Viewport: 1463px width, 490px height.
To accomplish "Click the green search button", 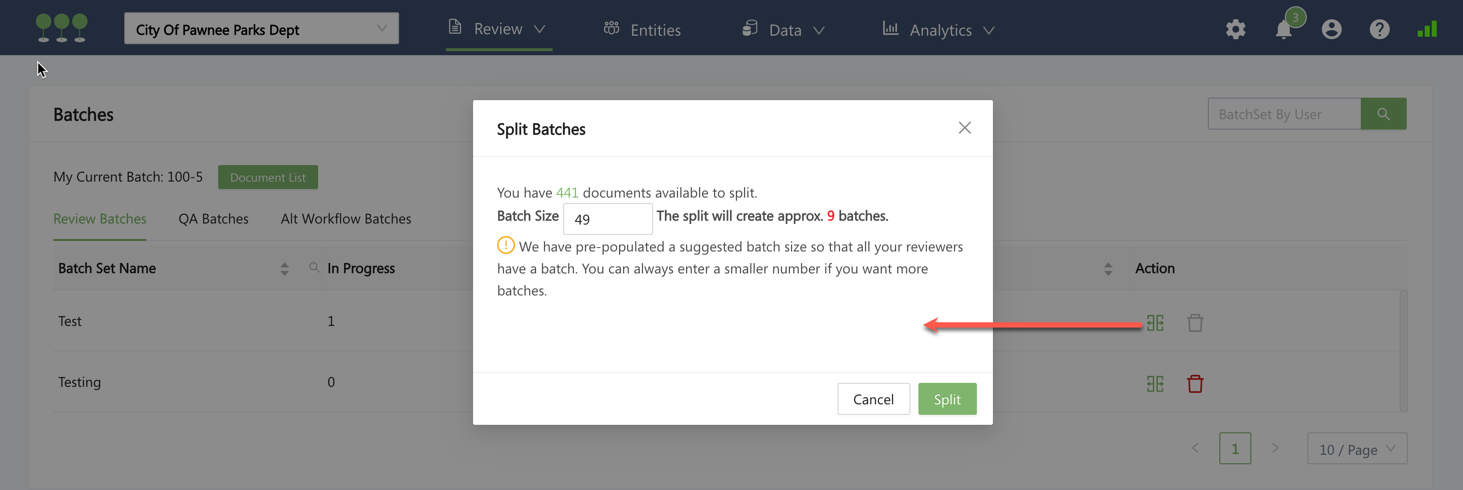I will pos(1383,114).
